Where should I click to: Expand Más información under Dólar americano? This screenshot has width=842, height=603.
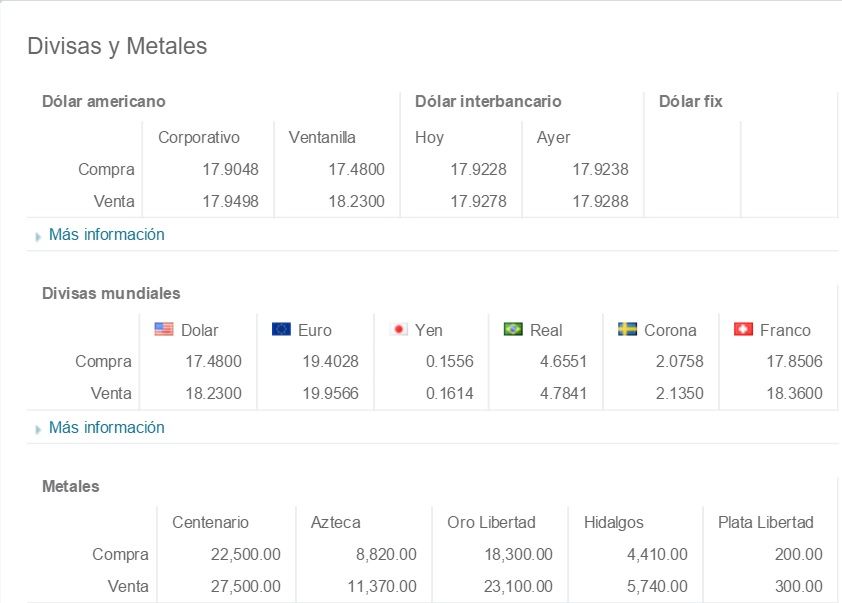click(106, 234)
